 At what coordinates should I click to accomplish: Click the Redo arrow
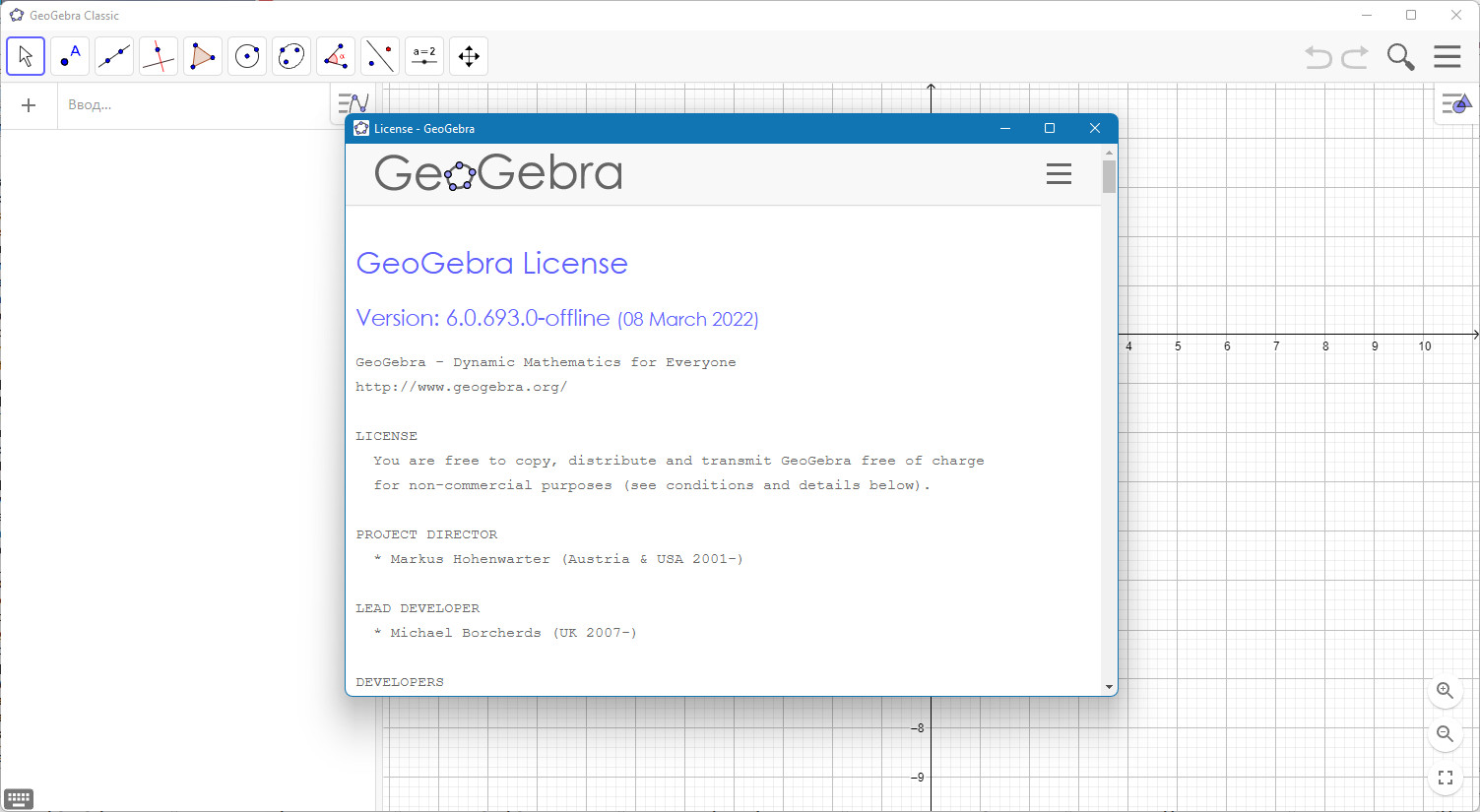point(1356,57)
